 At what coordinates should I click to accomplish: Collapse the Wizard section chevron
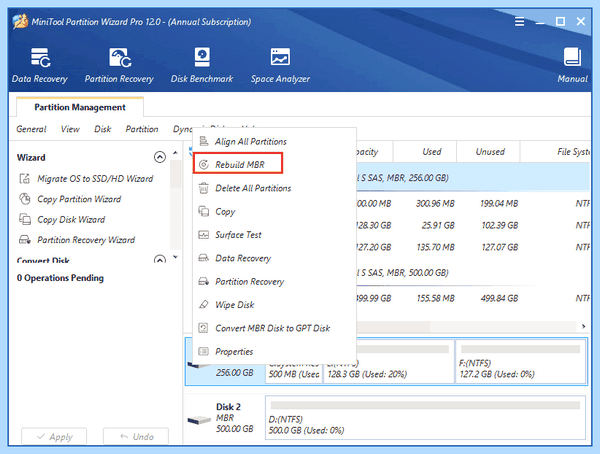click(x=160, y=157)
